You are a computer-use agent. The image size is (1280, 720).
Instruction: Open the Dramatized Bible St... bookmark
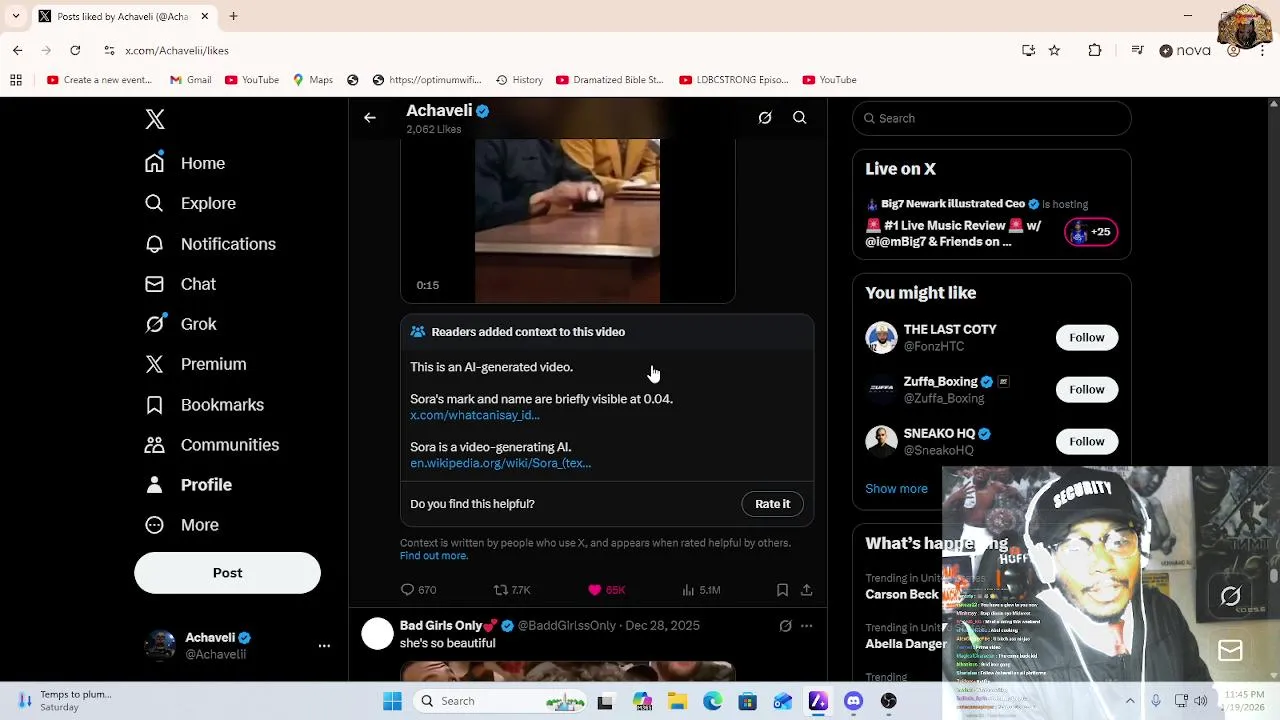tap(610, 80)
